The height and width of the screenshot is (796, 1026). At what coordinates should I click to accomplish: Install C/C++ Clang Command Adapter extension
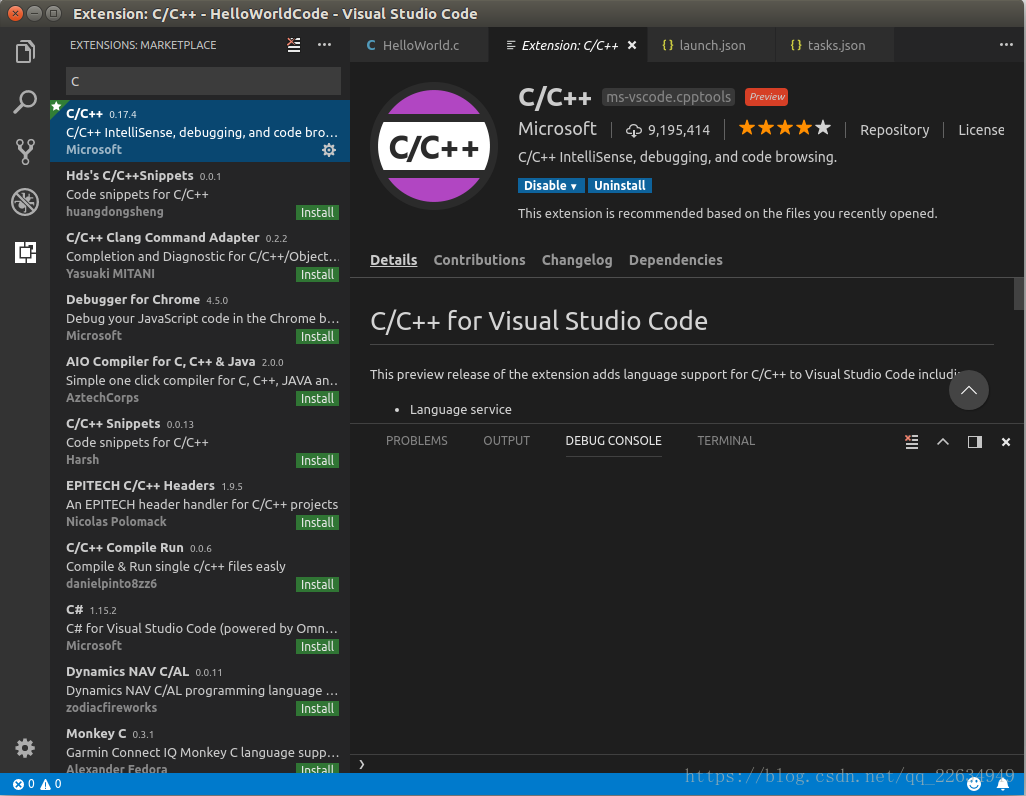(317, 274)
